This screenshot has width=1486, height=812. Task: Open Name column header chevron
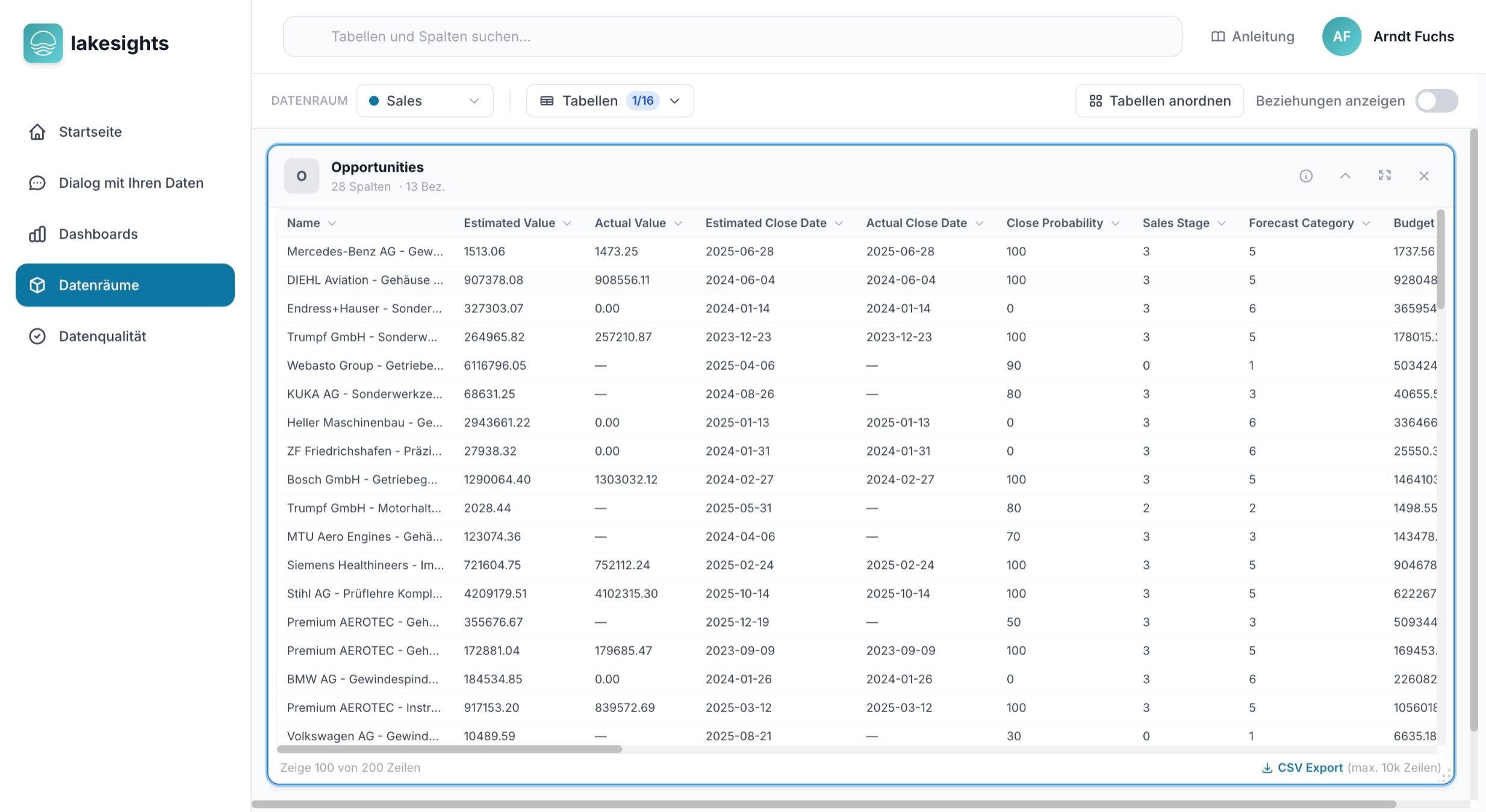[x=332, y=223]
